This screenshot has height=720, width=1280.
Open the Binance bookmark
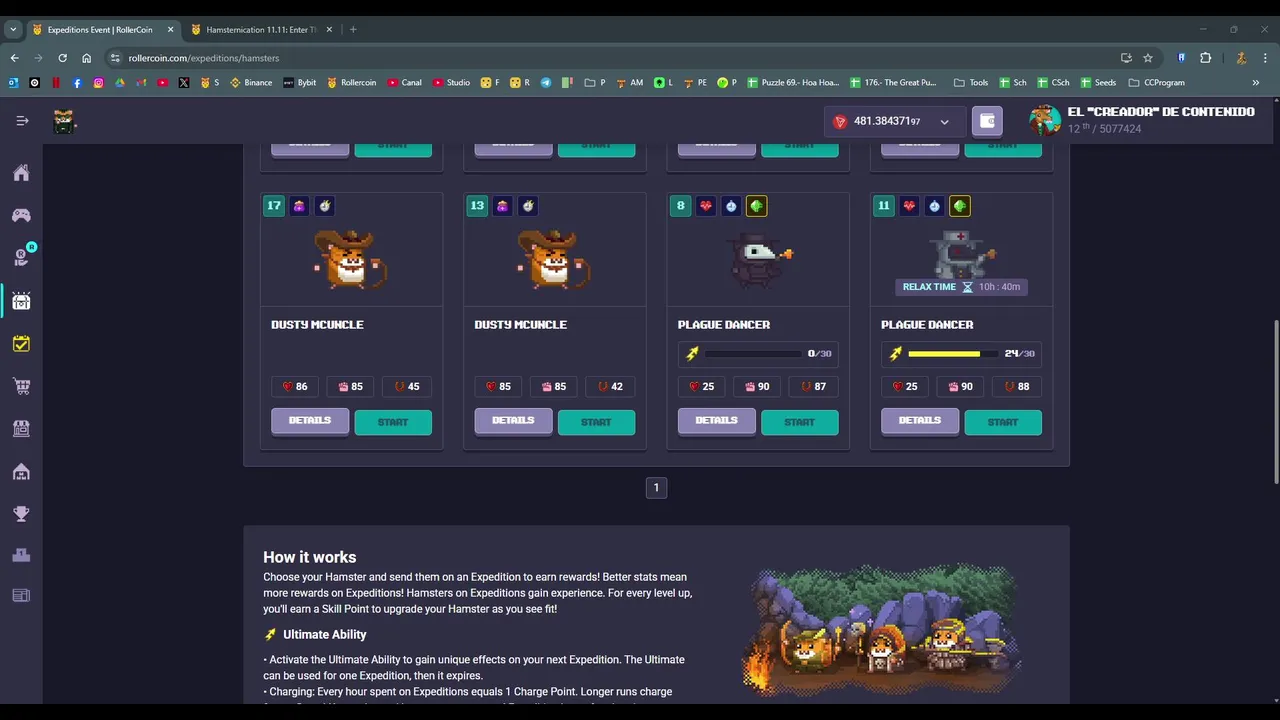point(251,83)
